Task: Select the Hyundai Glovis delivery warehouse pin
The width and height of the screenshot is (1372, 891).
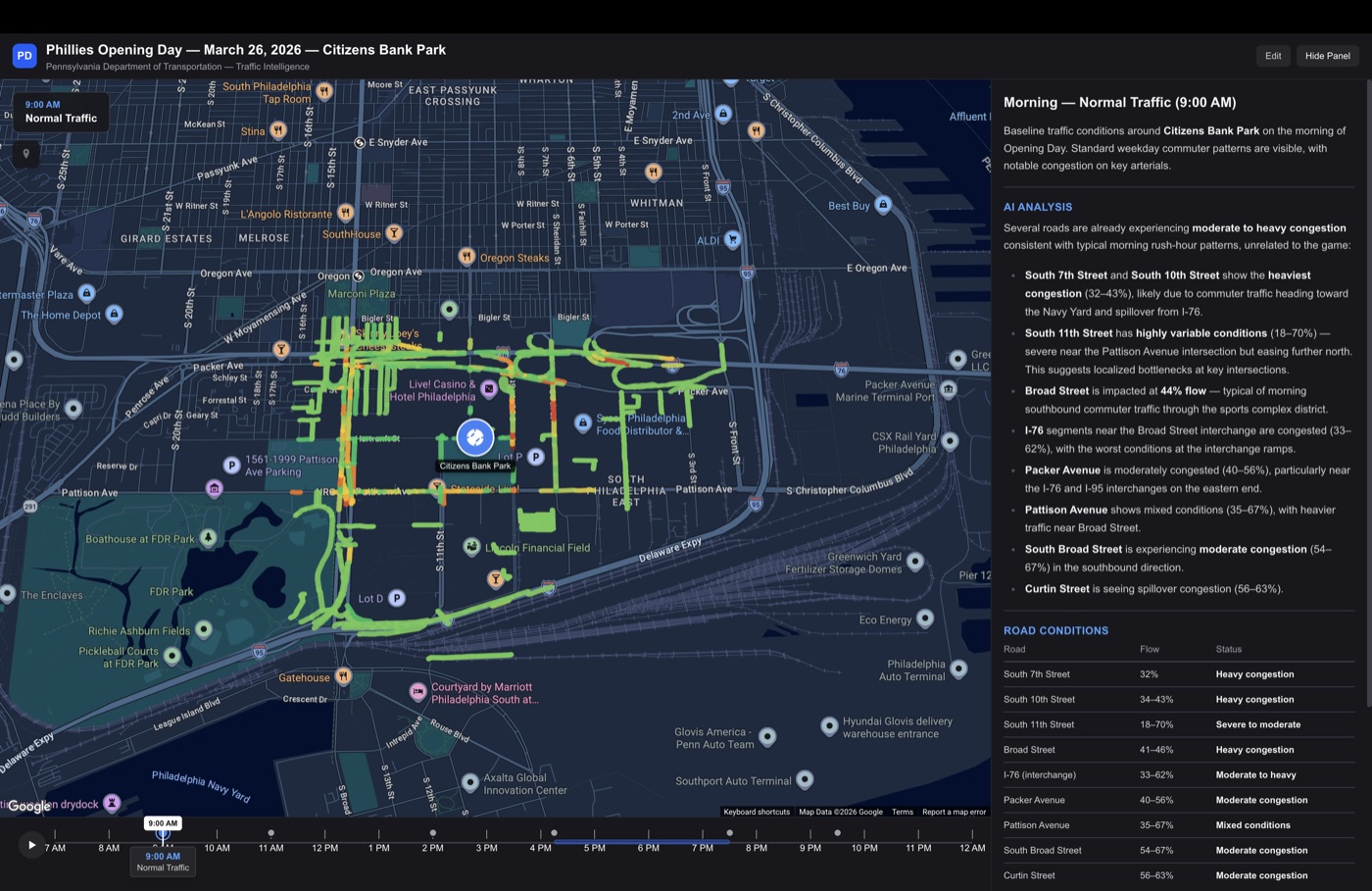Action: coord(829,726)
